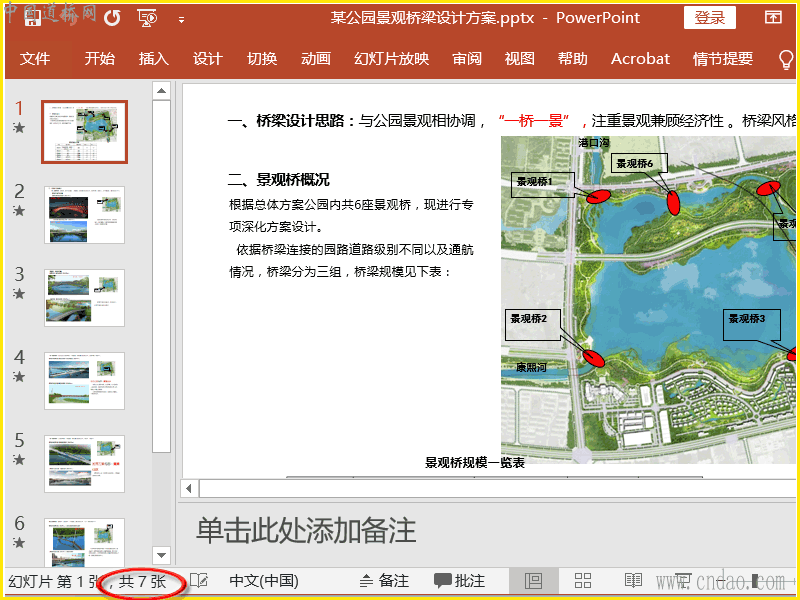The image size is (800, 600).
Task: Click the 中文(中国) language indicator
Action: 264,581
